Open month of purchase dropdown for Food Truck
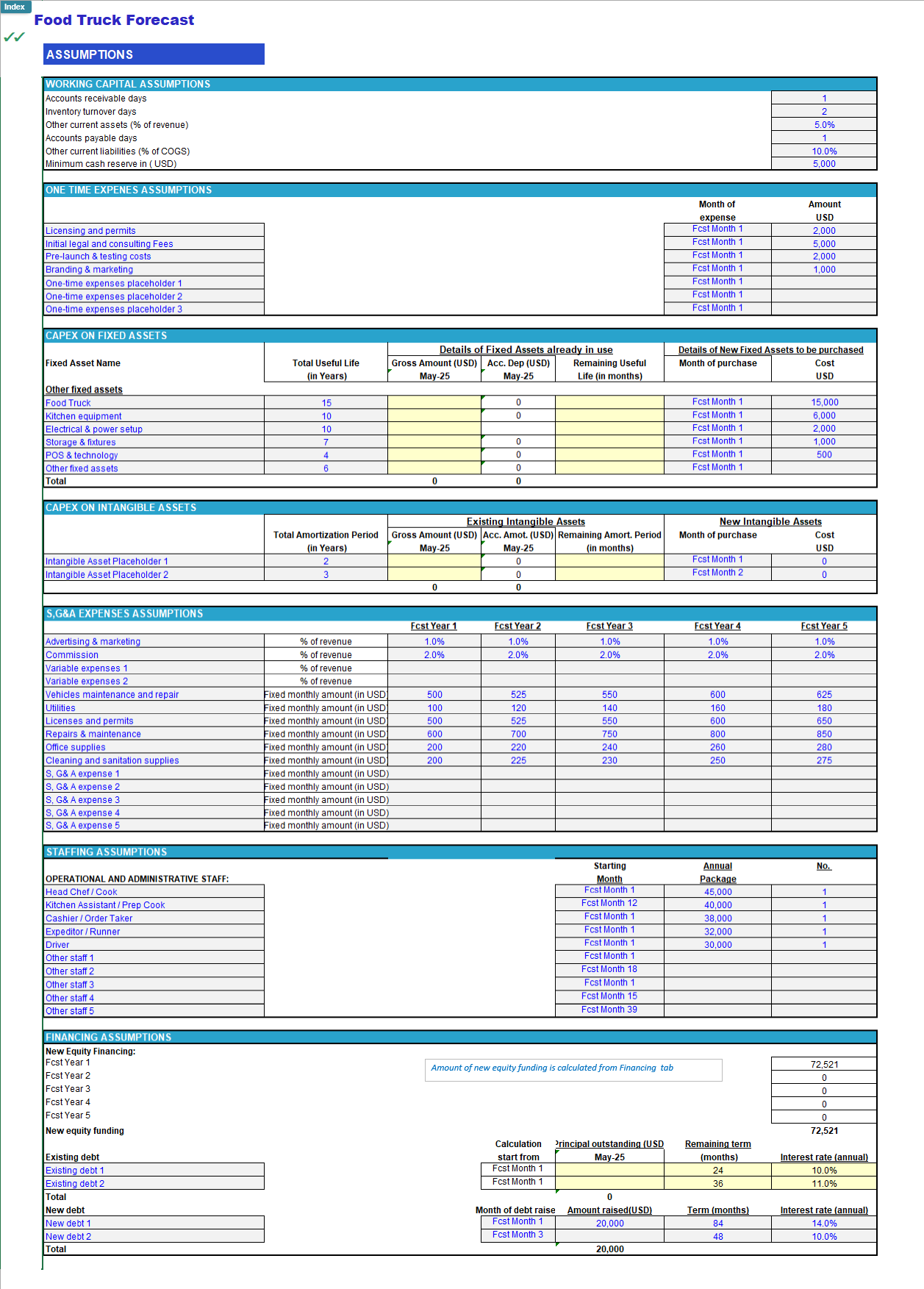The height and width of the screenshot is (1289, 924). tap(717, 401)
